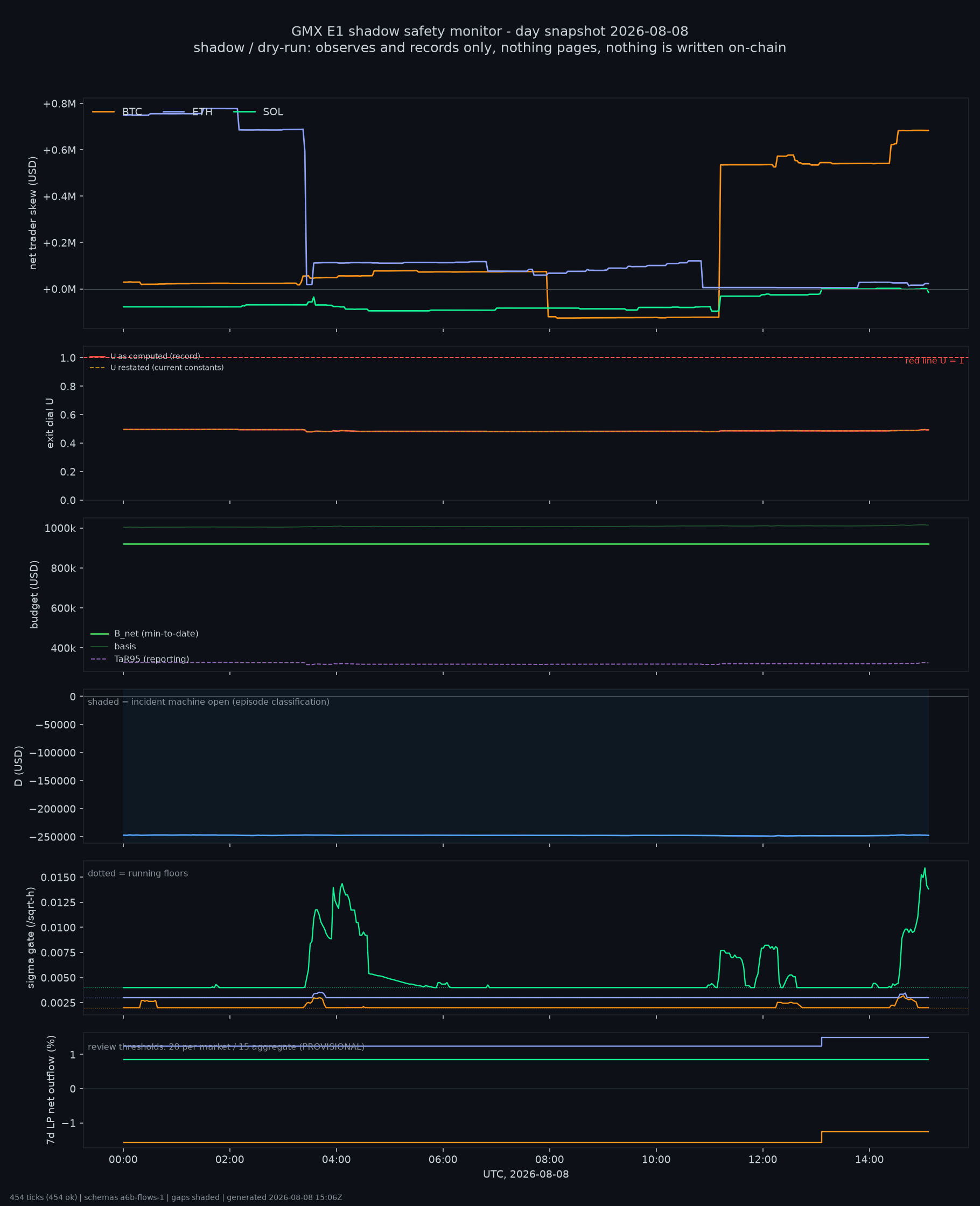The image size is (980, 1206).
Task: Click the "06:00" time tick label
Action: tap(443, 1160)
